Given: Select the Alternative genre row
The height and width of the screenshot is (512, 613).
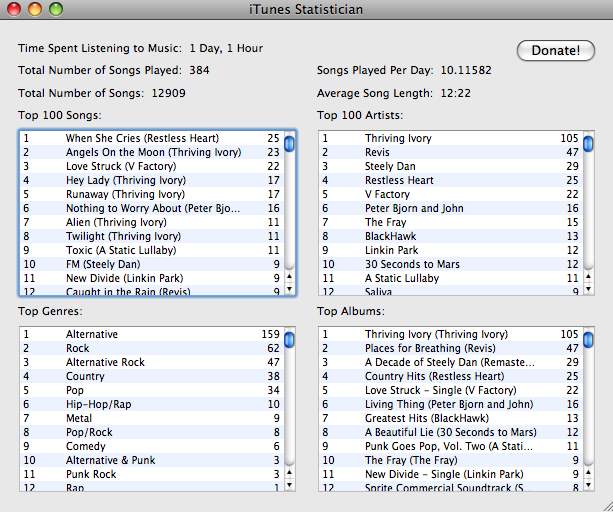Looking at the screenshot, I should tap(152, 334).
